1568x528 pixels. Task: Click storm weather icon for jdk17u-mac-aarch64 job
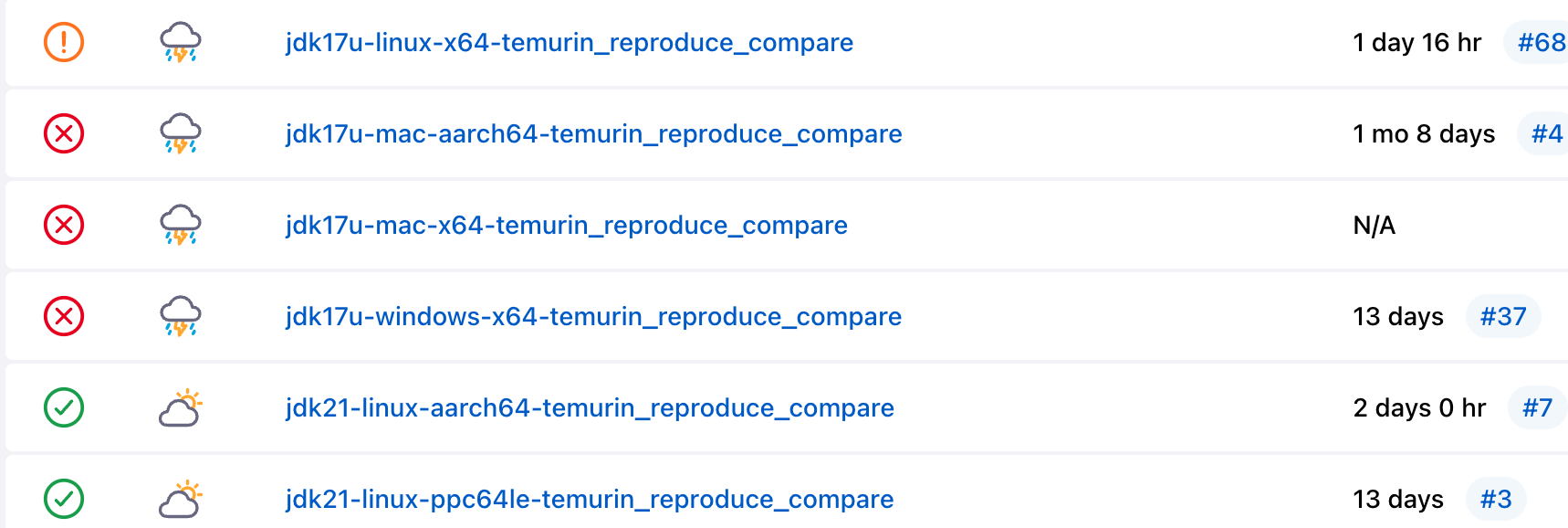click(180, 133)
